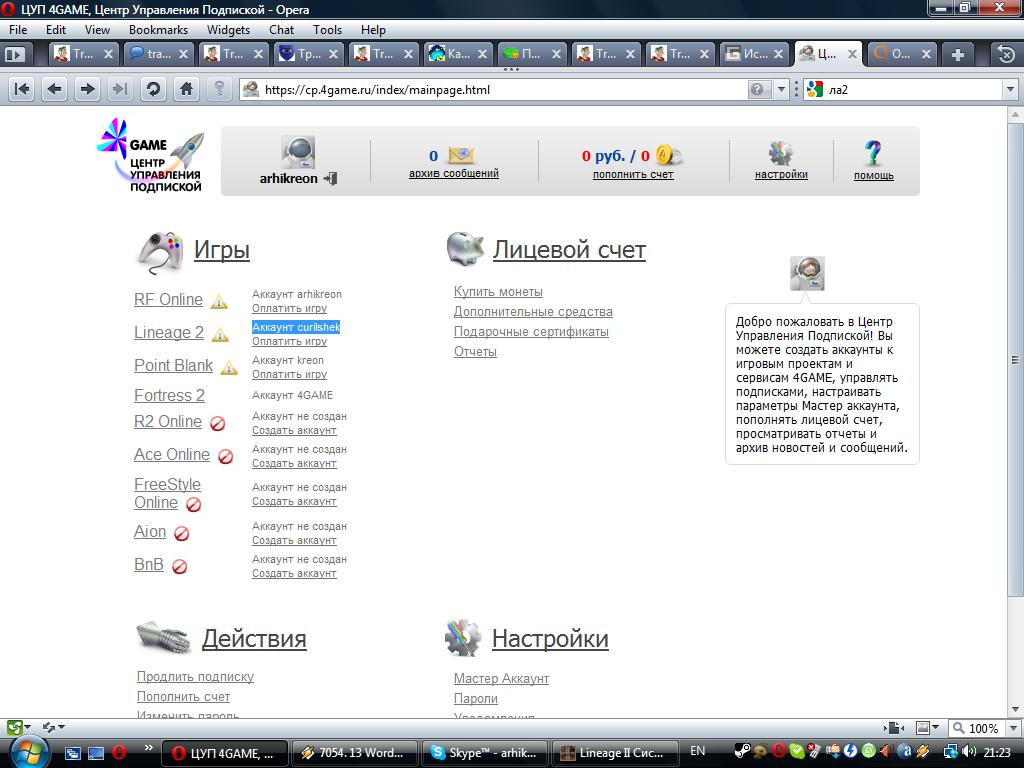Open a new tab with plus button
The height and width of the screenshot is (768, 1024).
coord(957,54)
